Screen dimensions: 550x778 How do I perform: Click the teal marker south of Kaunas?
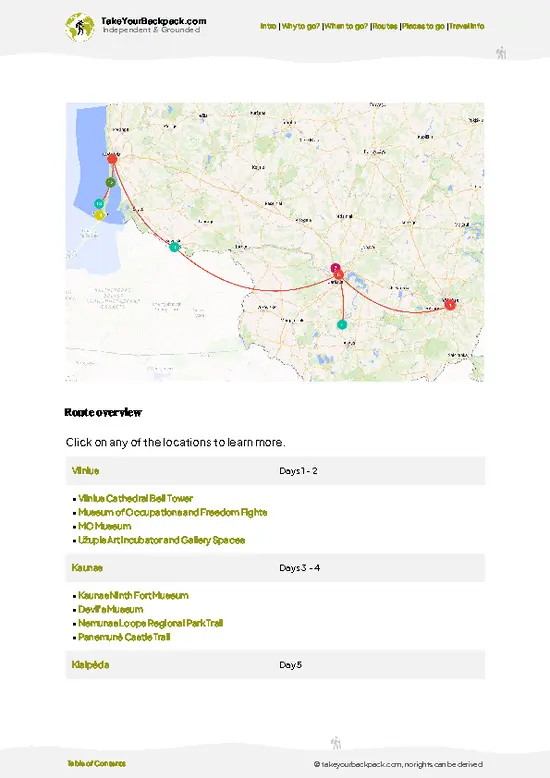342,324
